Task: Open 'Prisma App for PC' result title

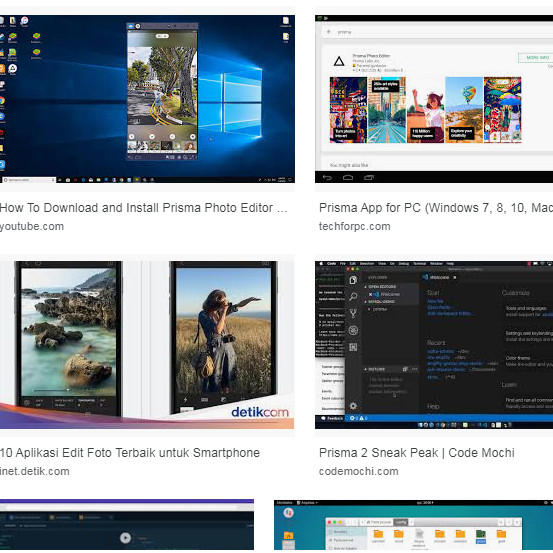Action: (436, 208)
